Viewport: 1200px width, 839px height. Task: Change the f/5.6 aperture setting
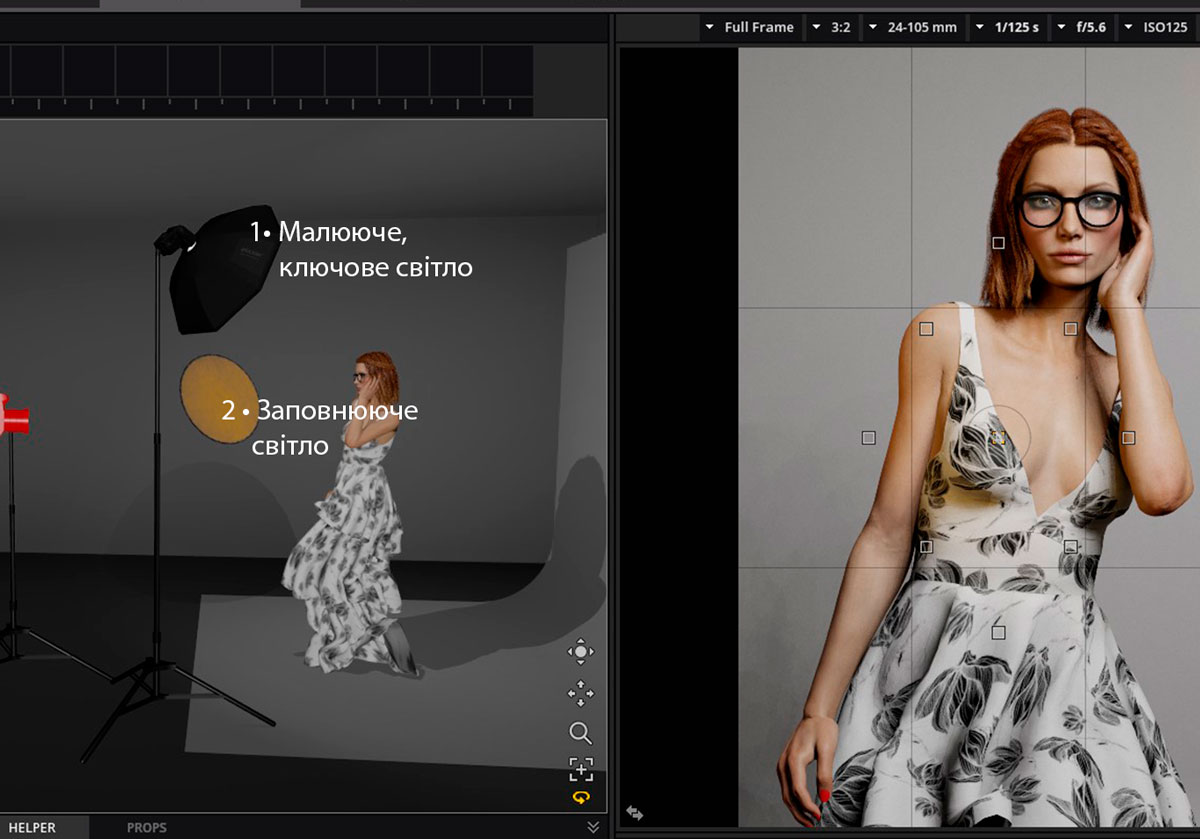pos(1082,27)
